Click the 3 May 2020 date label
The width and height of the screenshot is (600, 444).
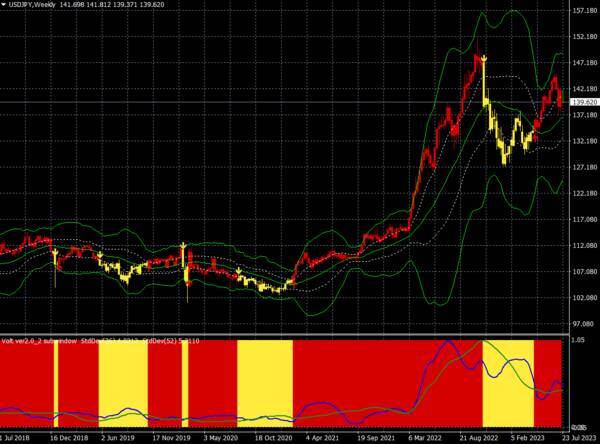[x=221, y=438]
